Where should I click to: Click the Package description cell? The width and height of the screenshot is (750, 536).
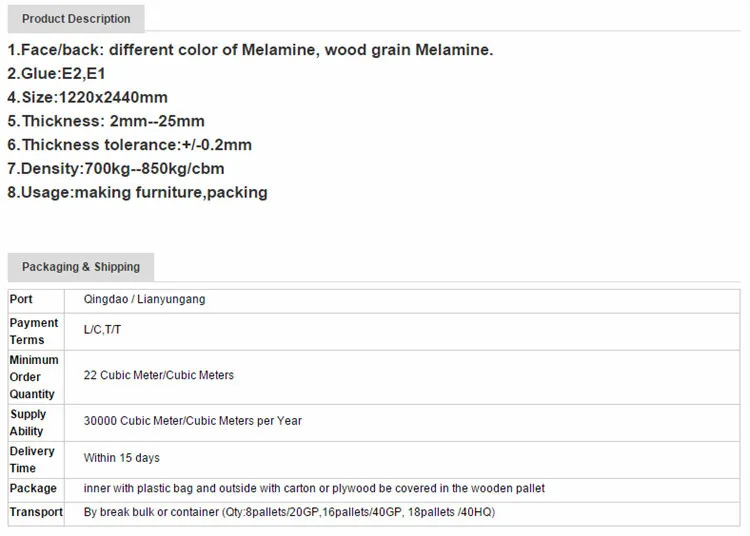point(314,488)
